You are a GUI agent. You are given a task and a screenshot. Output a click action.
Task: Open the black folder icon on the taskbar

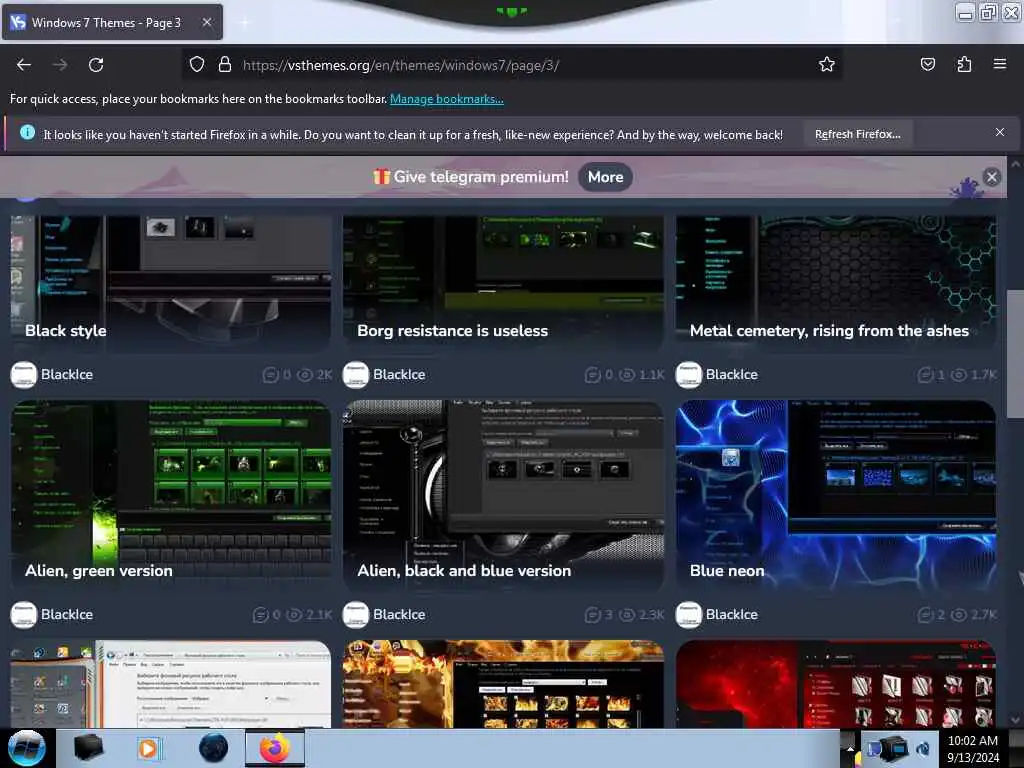pos(88,748)
